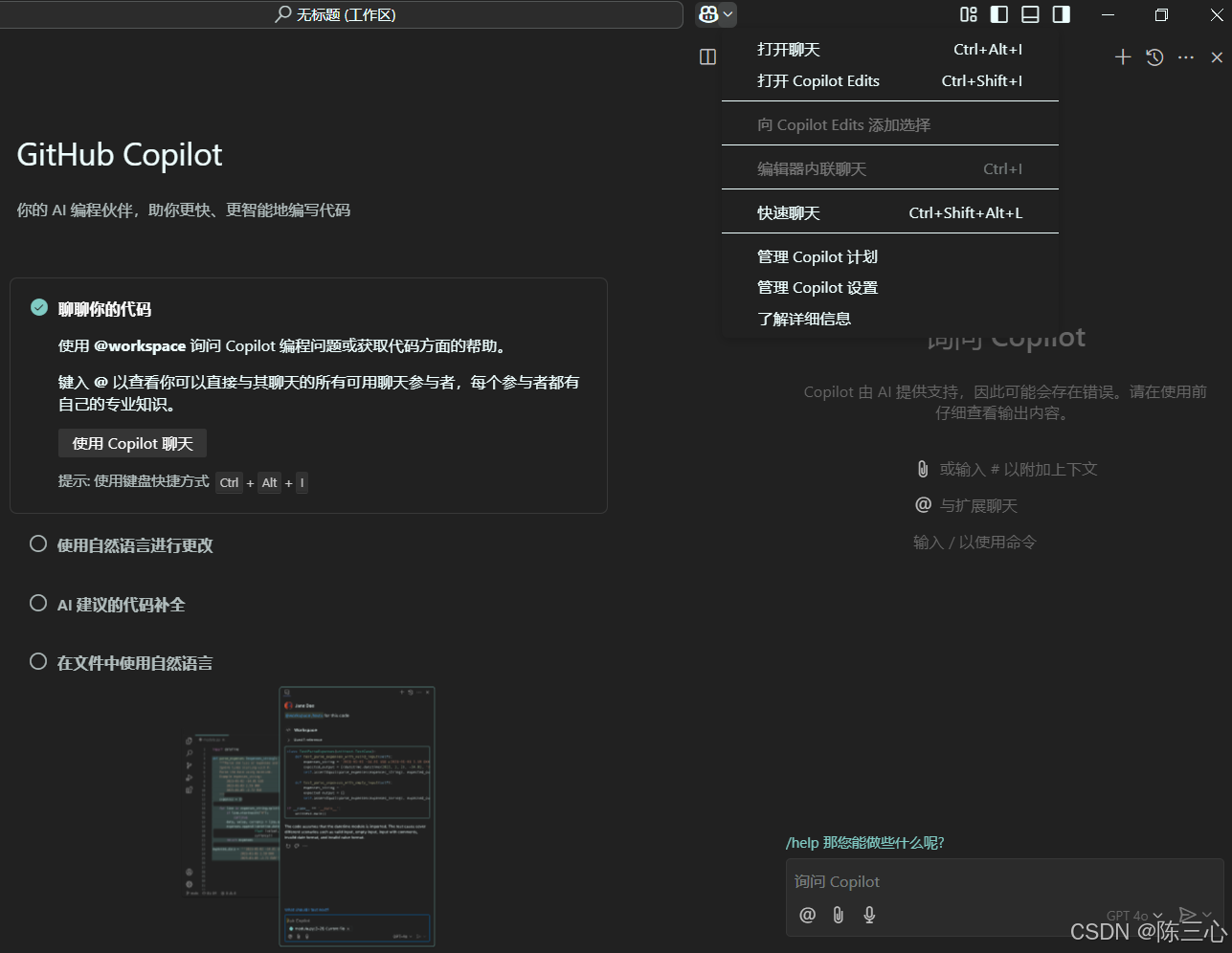Click the Copilot icon in the title bar

(x=708, y=14)
